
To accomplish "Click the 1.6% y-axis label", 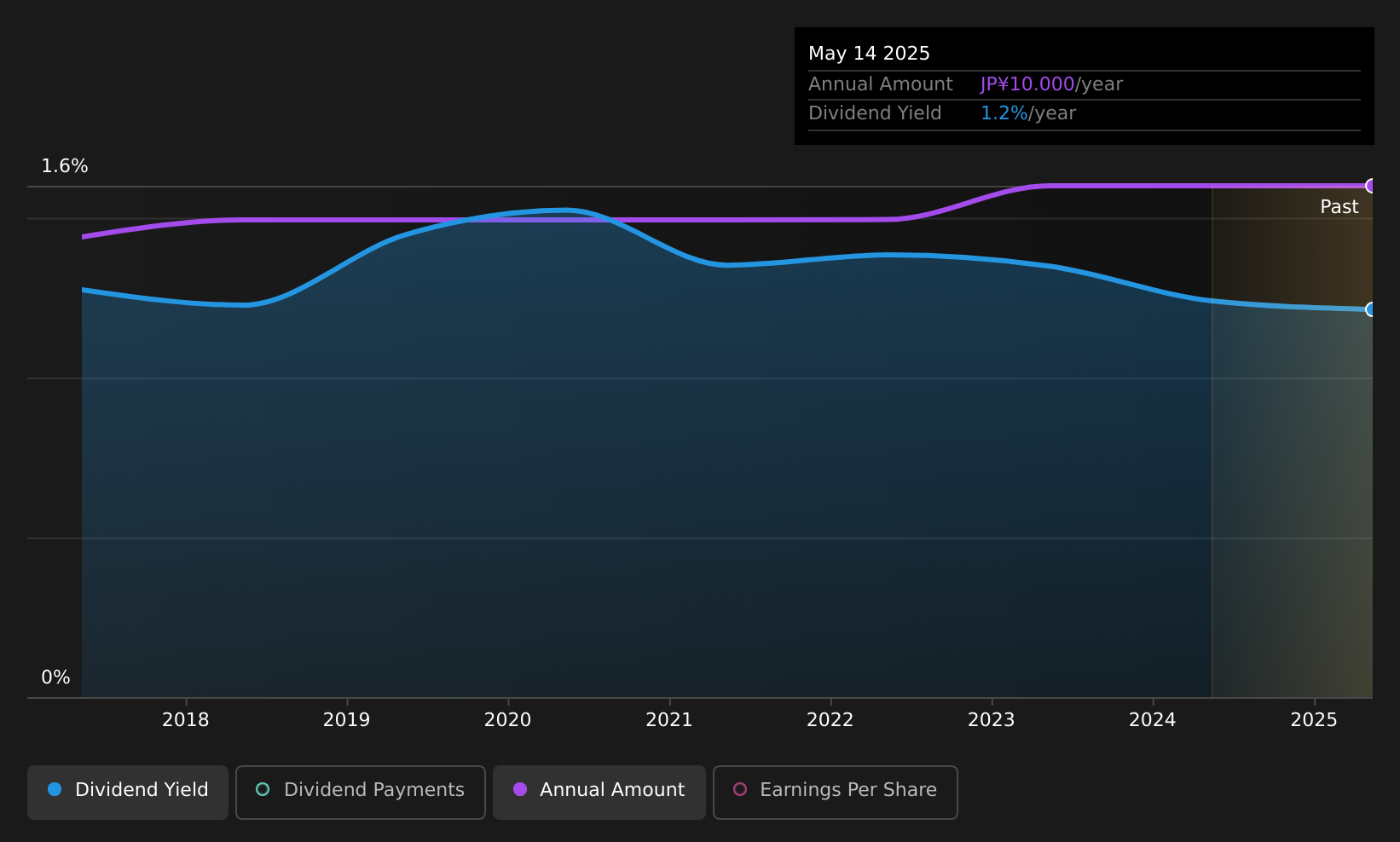I will point(65,166).
